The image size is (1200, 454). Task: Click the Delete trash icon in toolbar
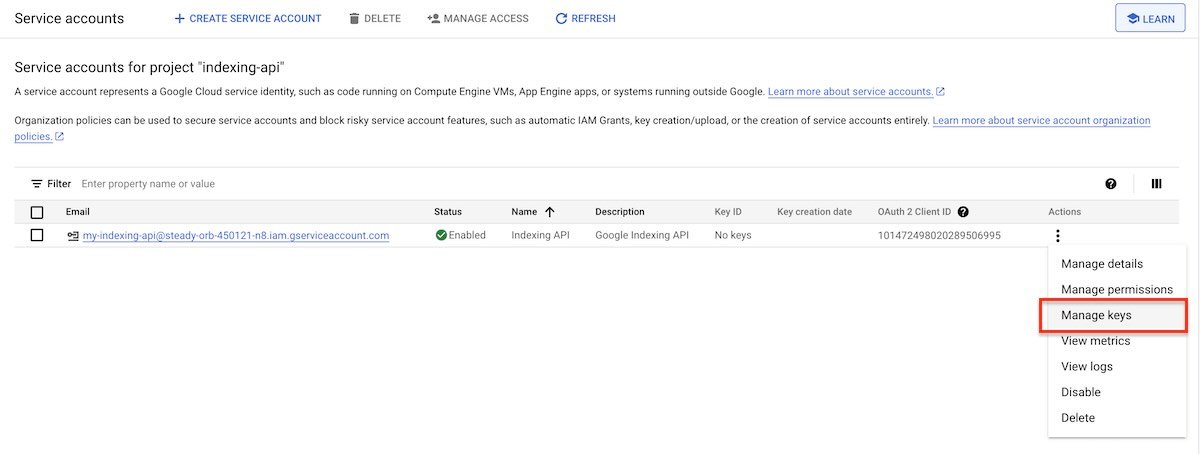pos(354,19)
